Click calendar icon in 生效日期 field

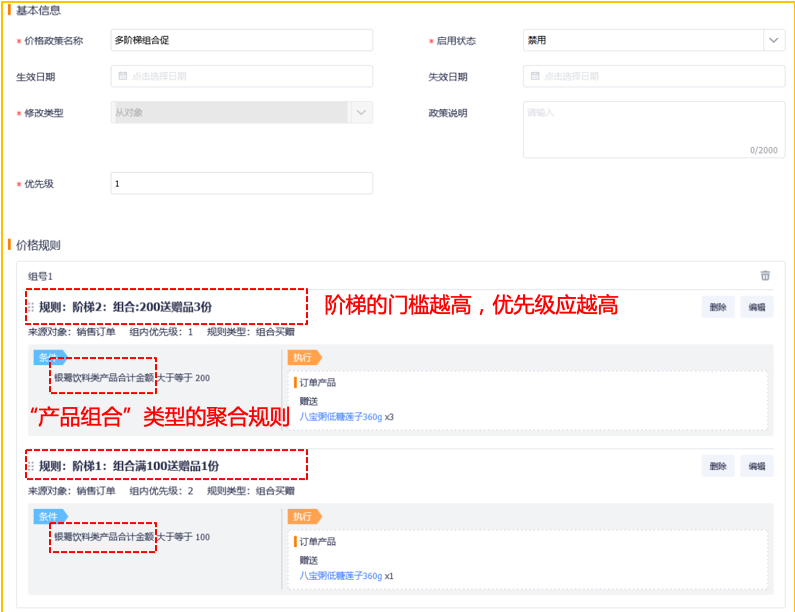(123, 76)
